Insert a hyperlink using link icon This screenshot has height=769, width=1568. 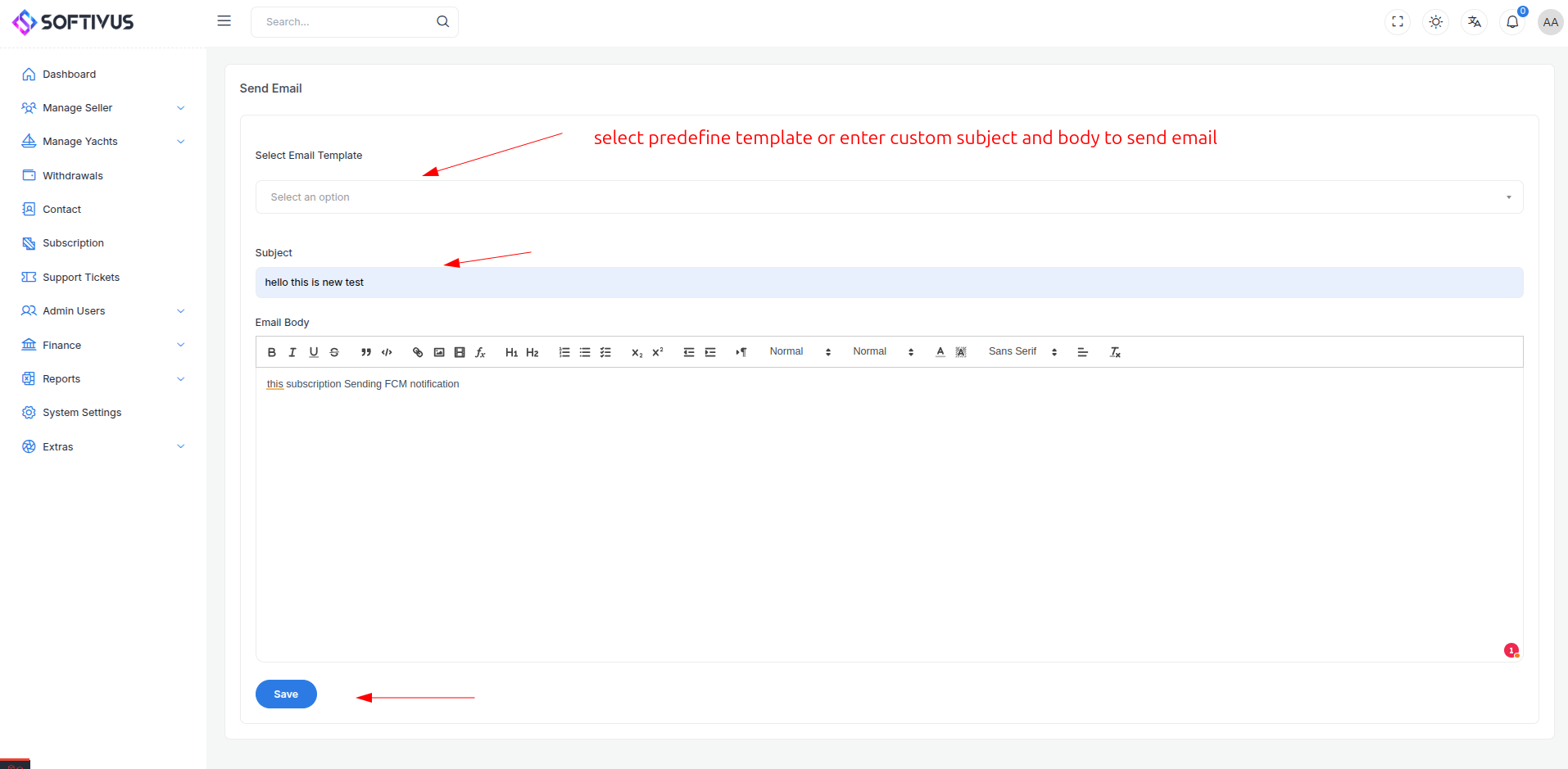pyautogui.click(x=418, y=352)
